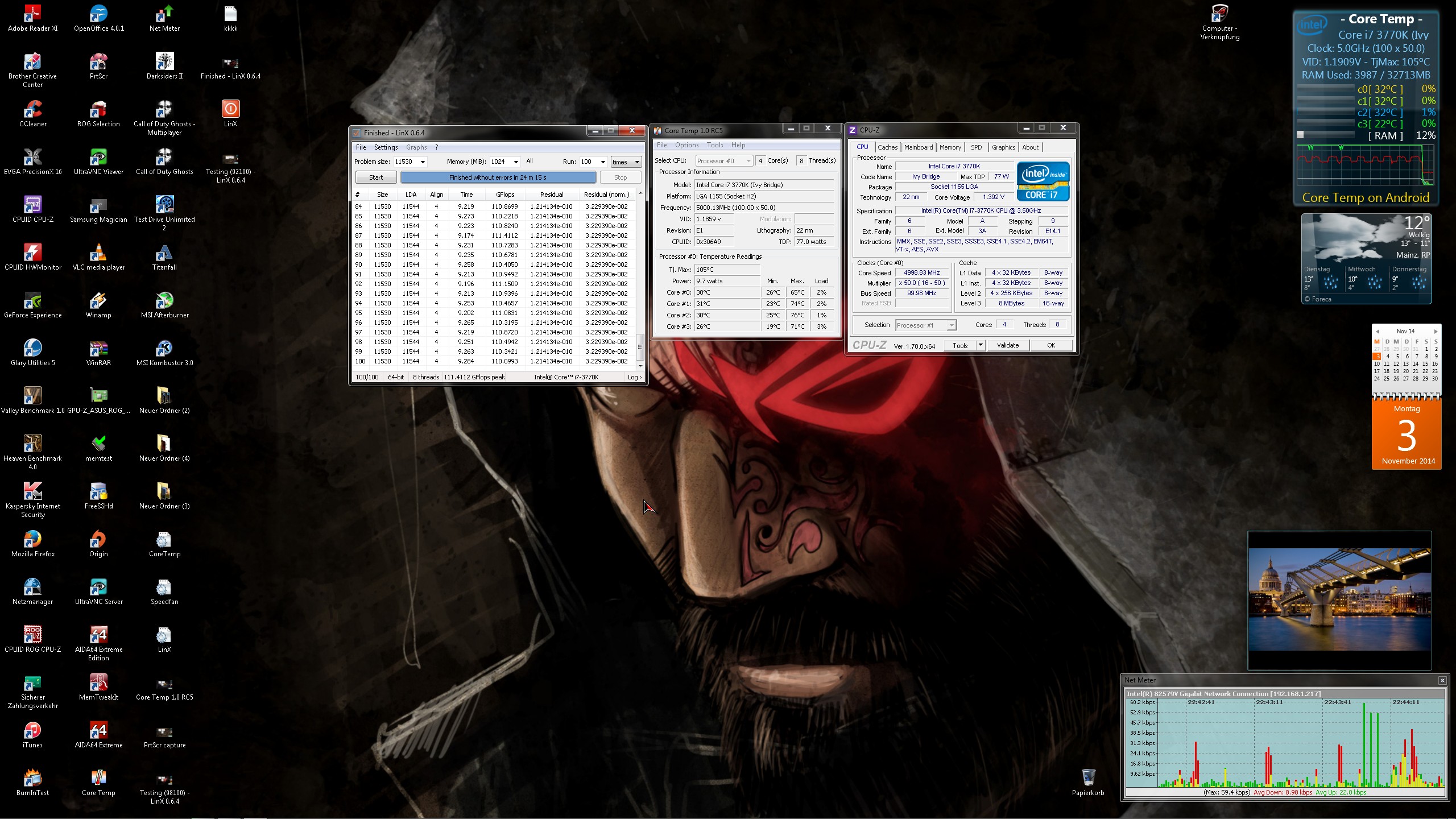Screen dimensions: 1456x819
Task: Expand the Memory (MiB) dropdown in LinX
Action: (x=516, y=162)
